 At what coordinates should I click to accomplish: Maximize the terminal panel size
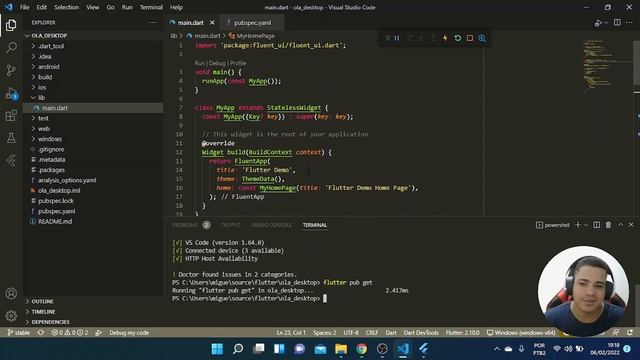point(620,225)
